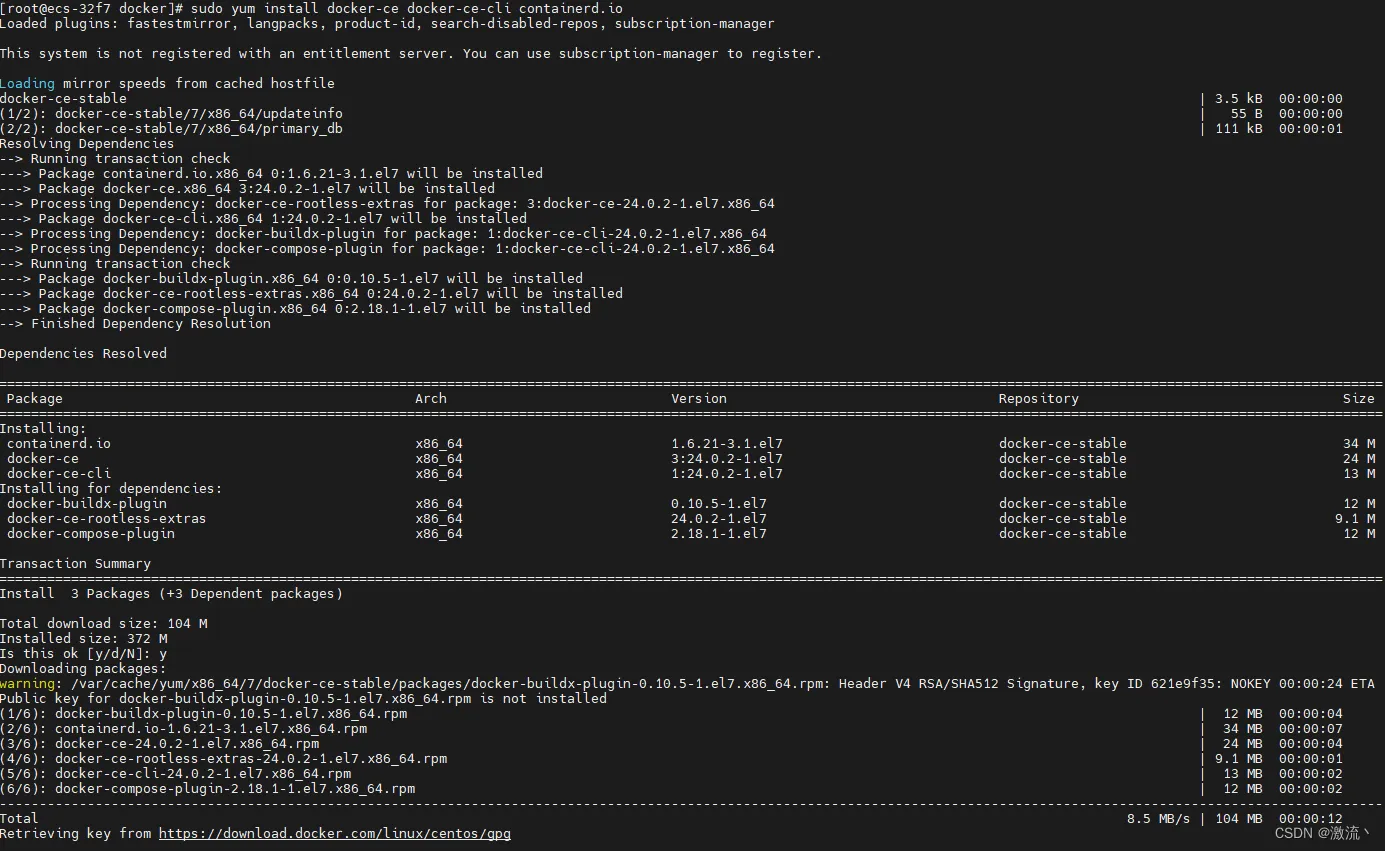This screenshot has width=1385, height=851.
Task: Click the 'Total download size: 104 M' line
Action: point(103,623)
